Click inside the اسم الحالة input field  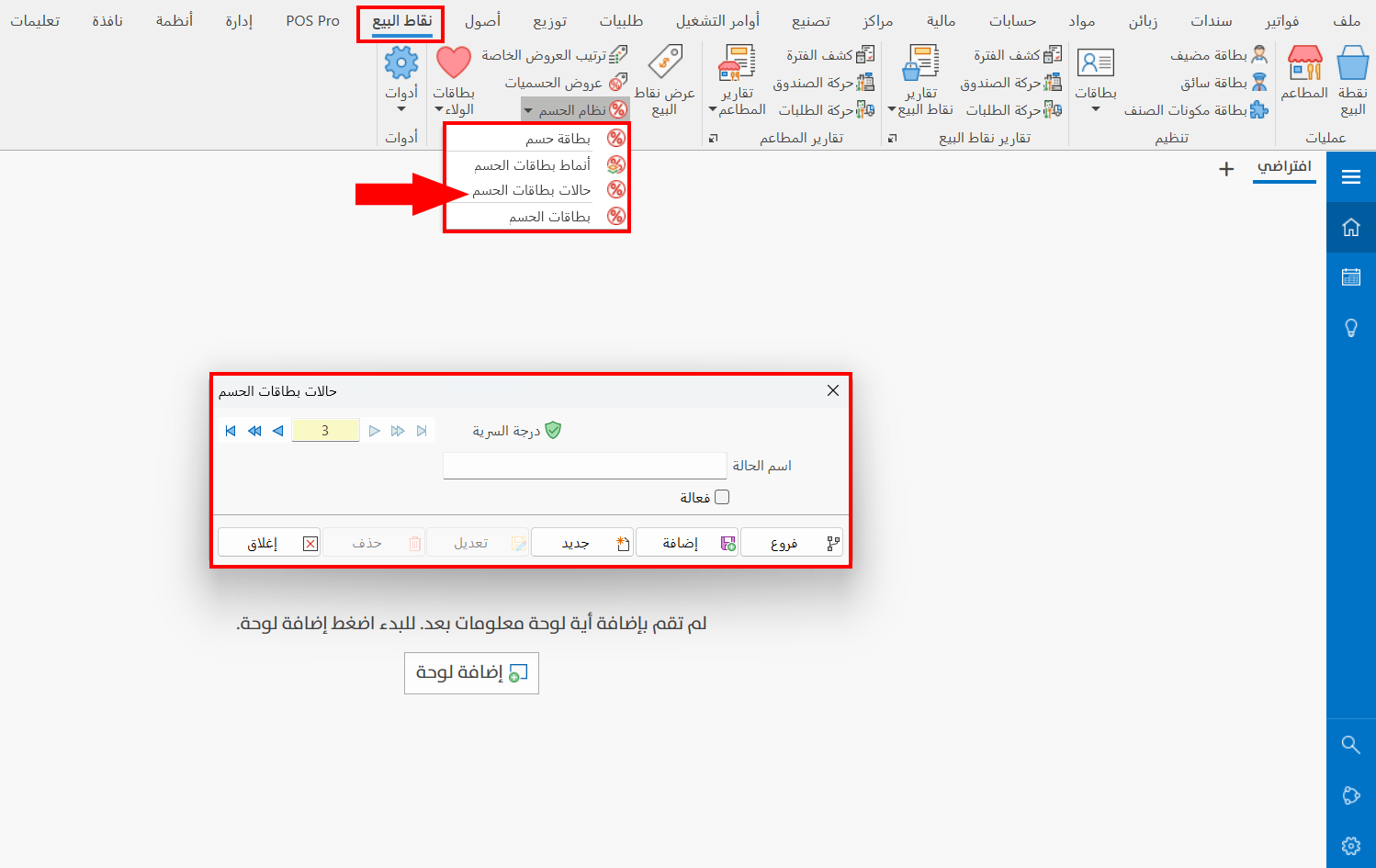click(585, 466)
